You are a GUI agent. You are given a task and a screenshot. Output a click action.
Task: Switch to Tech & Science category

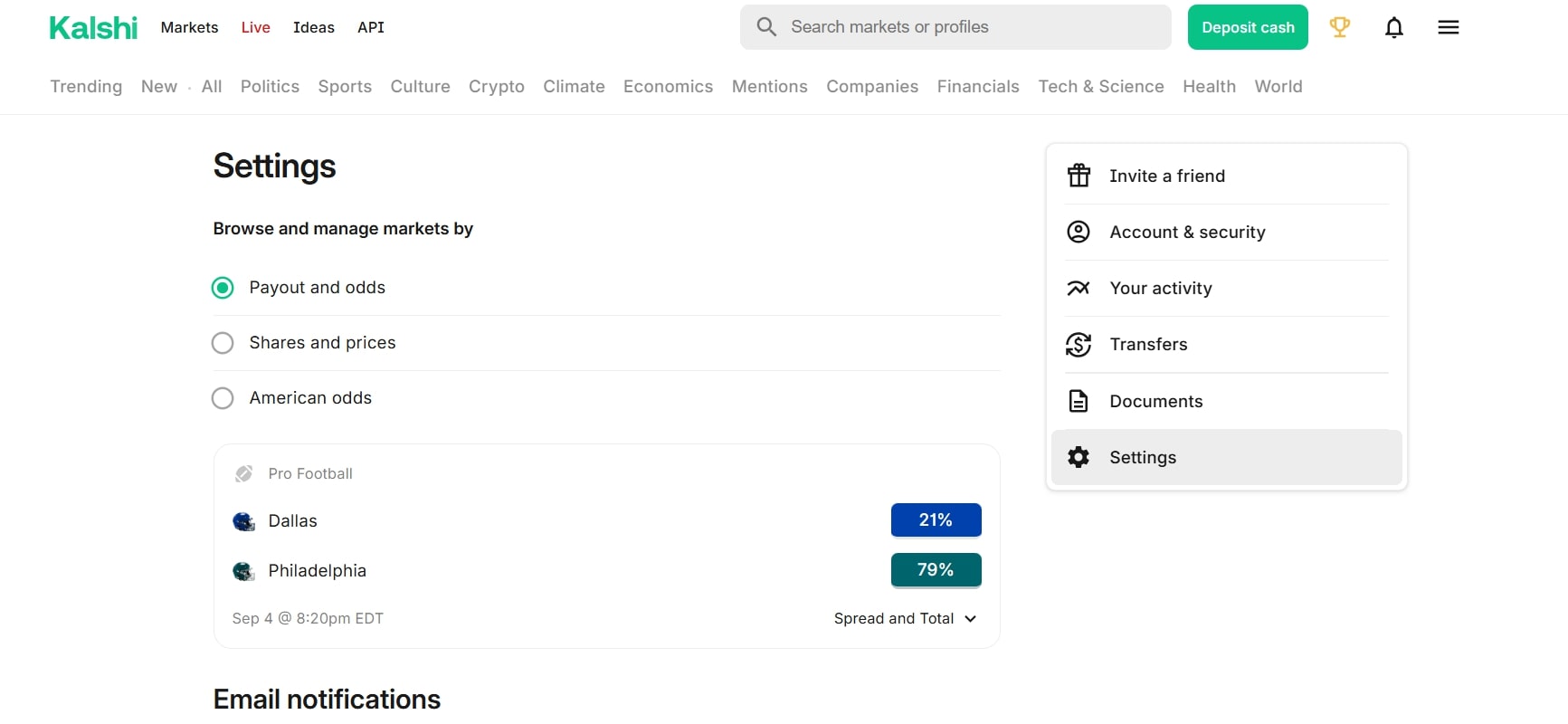(1101, 86)
